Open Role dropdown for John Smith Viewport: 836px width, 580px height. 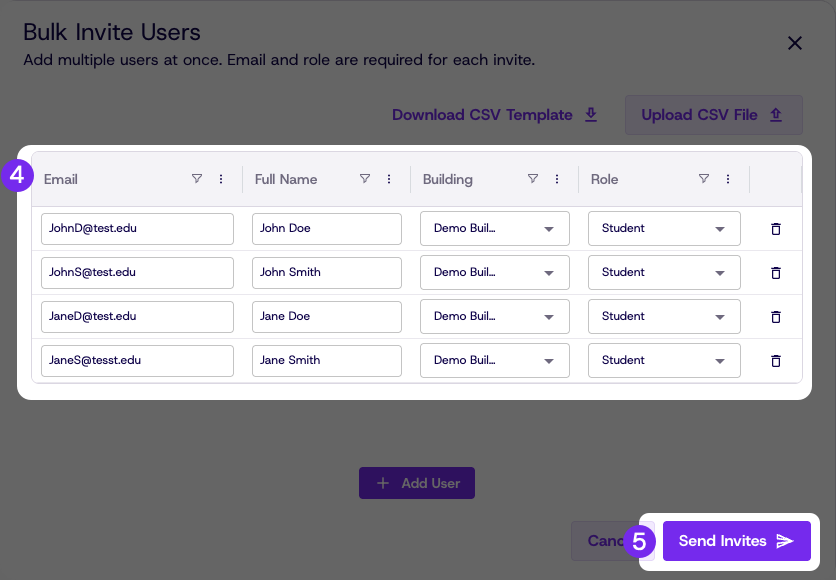coord(664,272)
